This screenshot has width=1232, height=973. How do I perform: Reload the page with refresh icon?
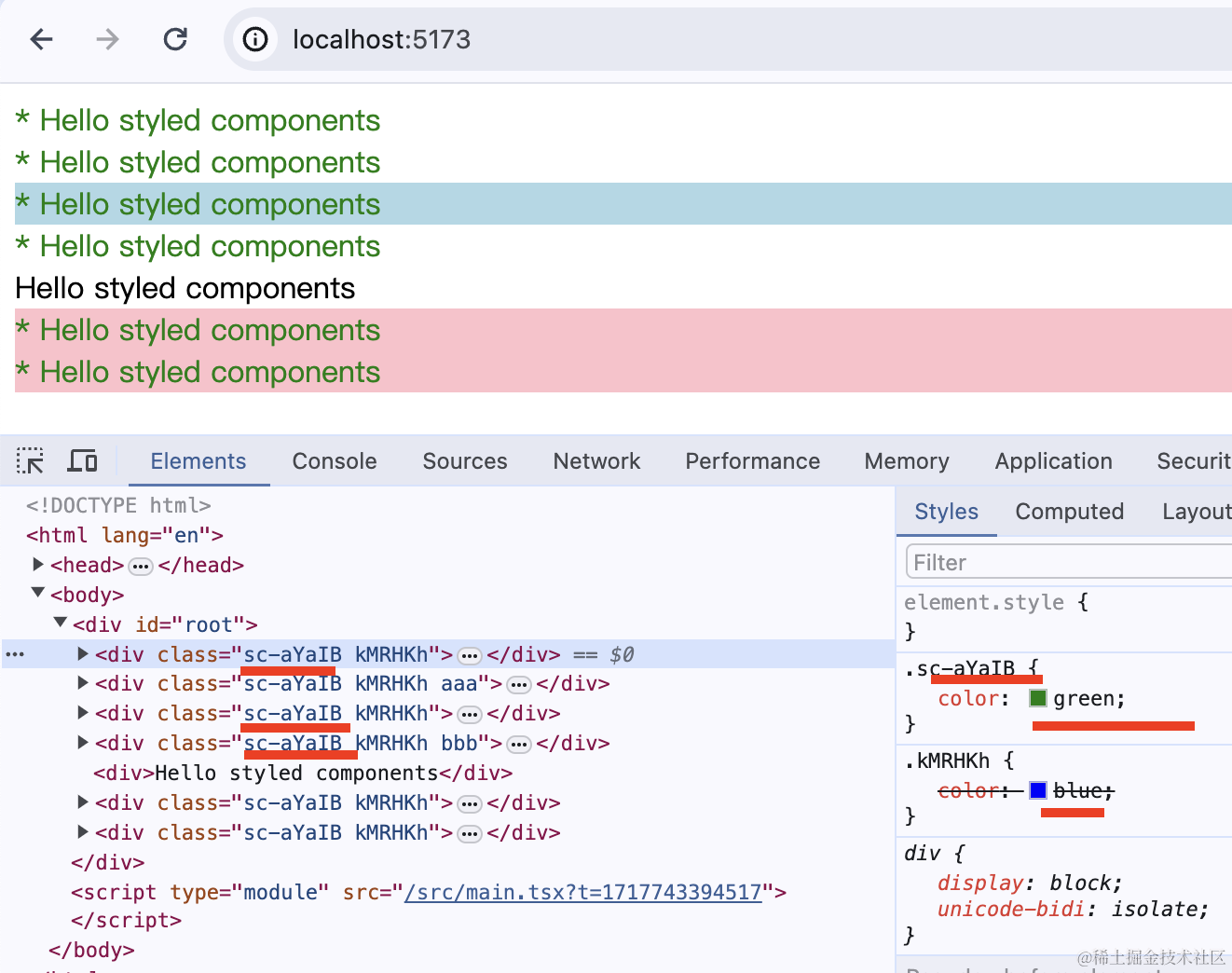[x=175, y=39]
